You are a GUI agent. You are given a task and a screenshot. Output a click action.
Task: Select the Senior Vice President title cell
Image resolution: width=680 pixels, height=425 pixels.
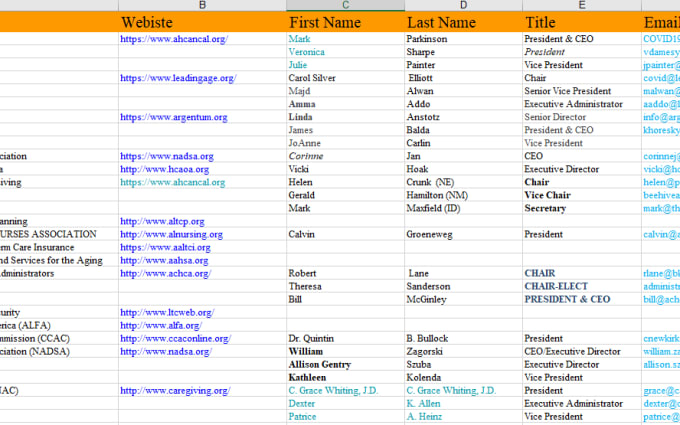(x=582, y=91)
